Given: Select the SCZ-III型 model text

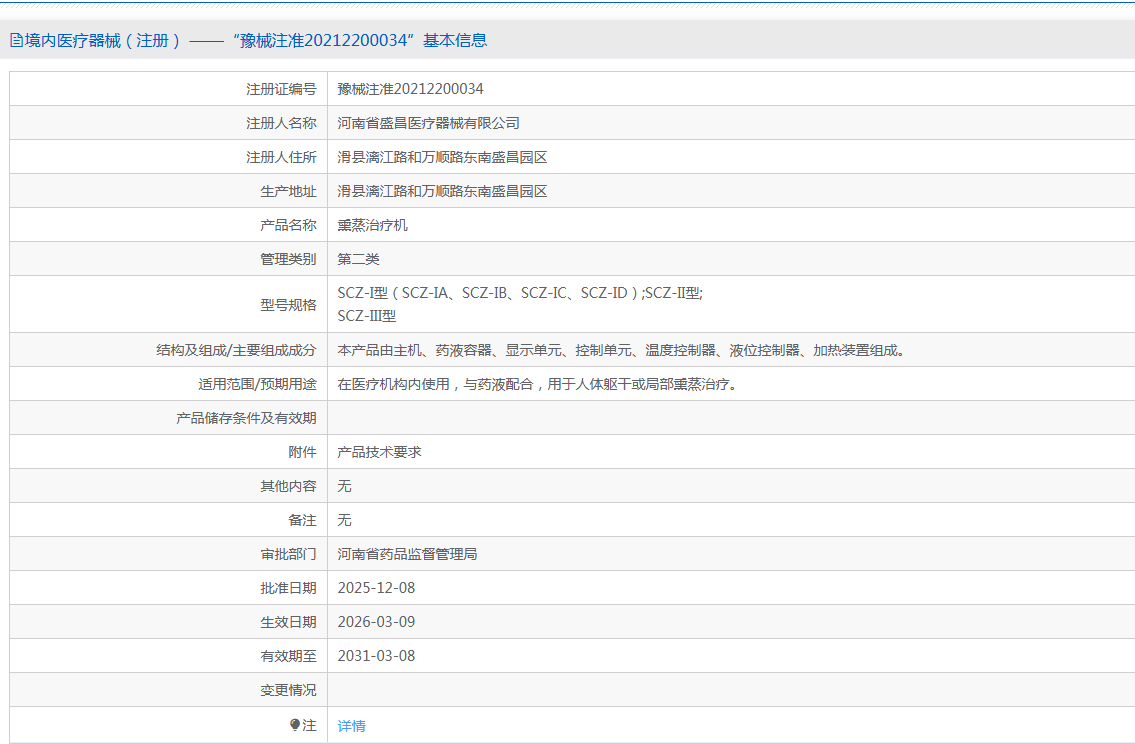Looking at the screenshot, I should pos(366,316).
